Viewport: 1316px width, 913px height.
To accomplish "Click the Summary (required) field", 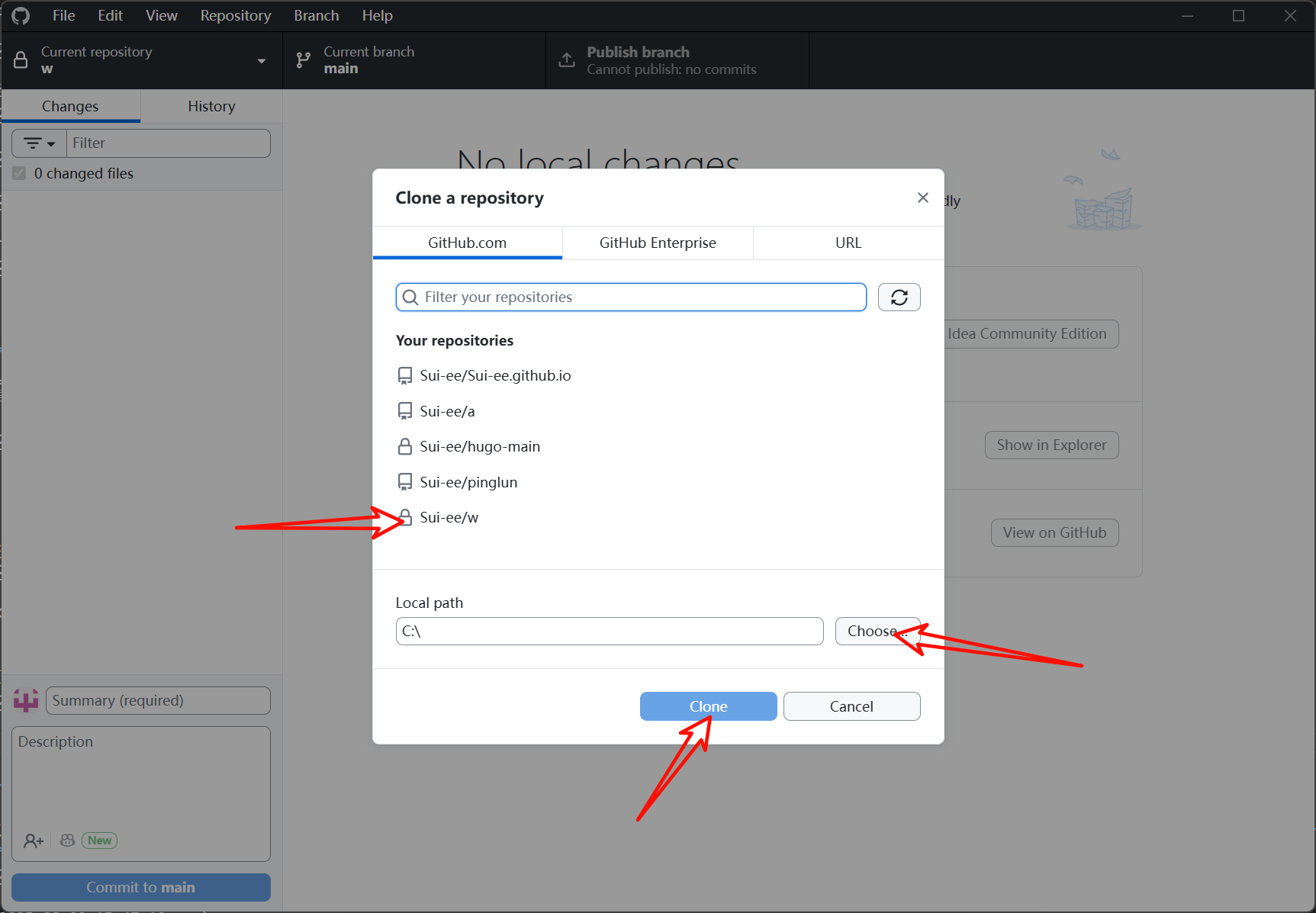I will click(158, 700).
